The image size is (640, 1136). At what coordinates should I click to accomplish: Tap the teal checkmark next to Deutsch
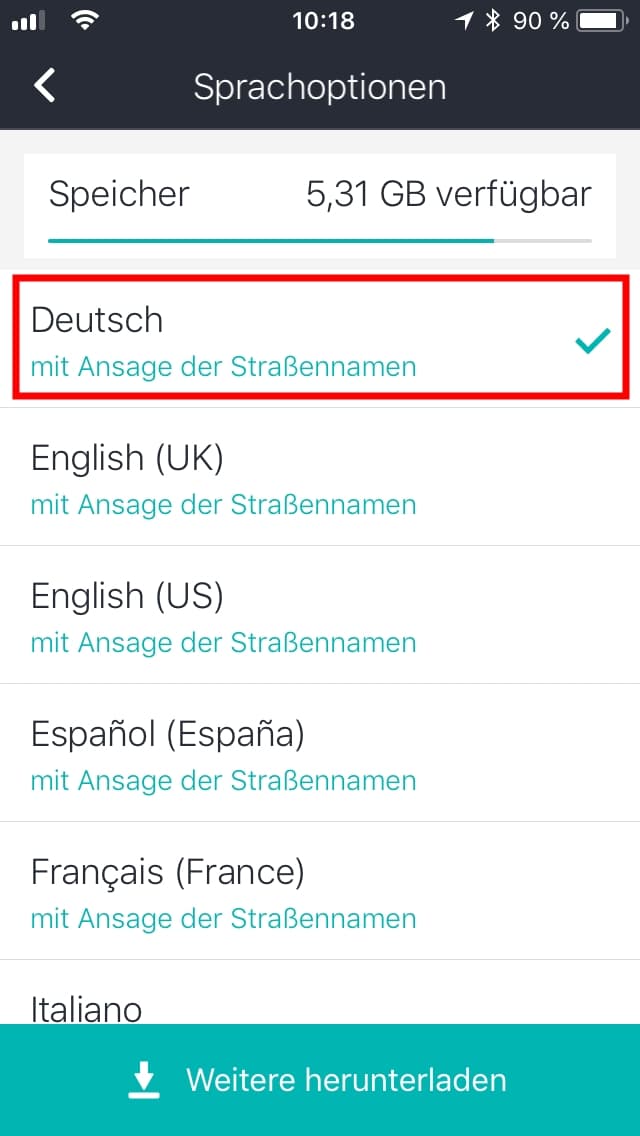pyautogui.click(x=593, y=341)
